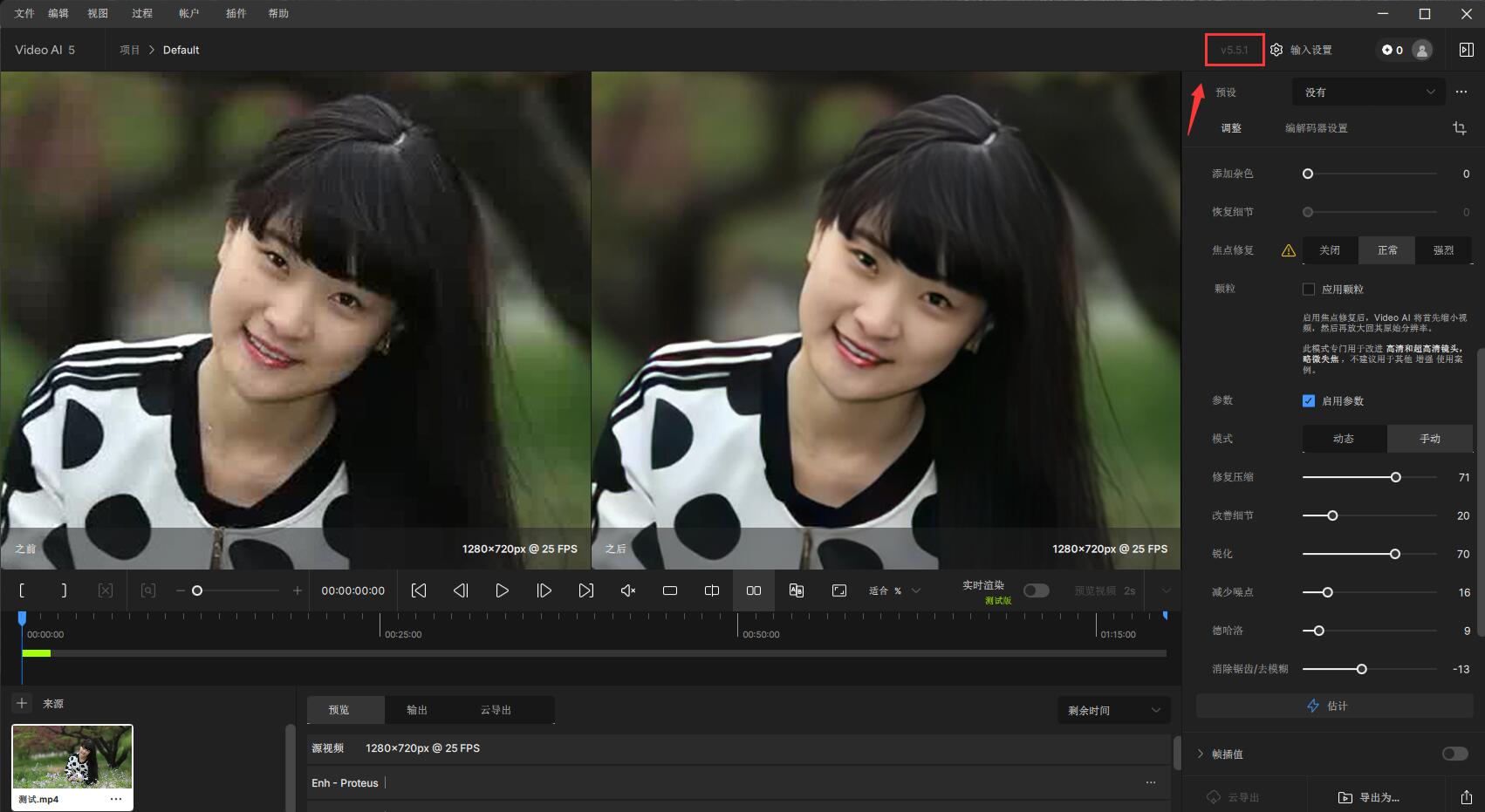Play the video preview
The image size is (1485, 812).
click(502, 590)
